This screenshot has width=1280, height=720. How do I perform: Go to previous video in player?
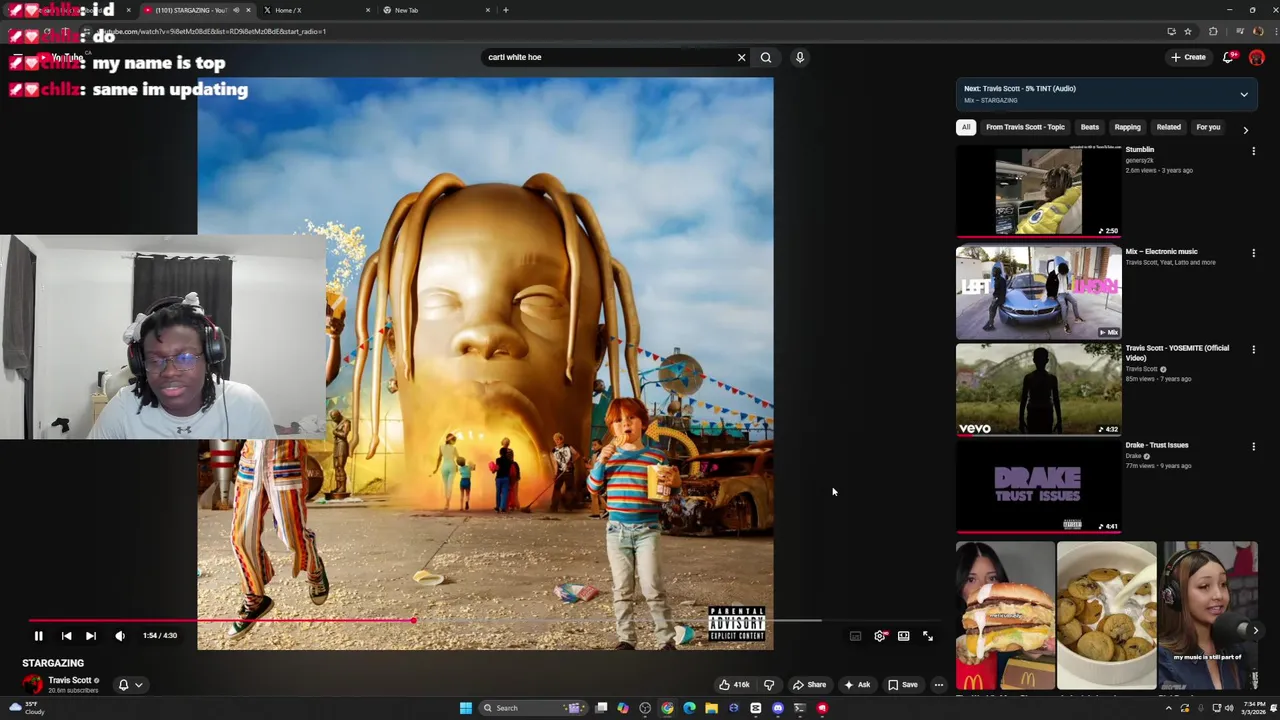click(x=66, y=636)
